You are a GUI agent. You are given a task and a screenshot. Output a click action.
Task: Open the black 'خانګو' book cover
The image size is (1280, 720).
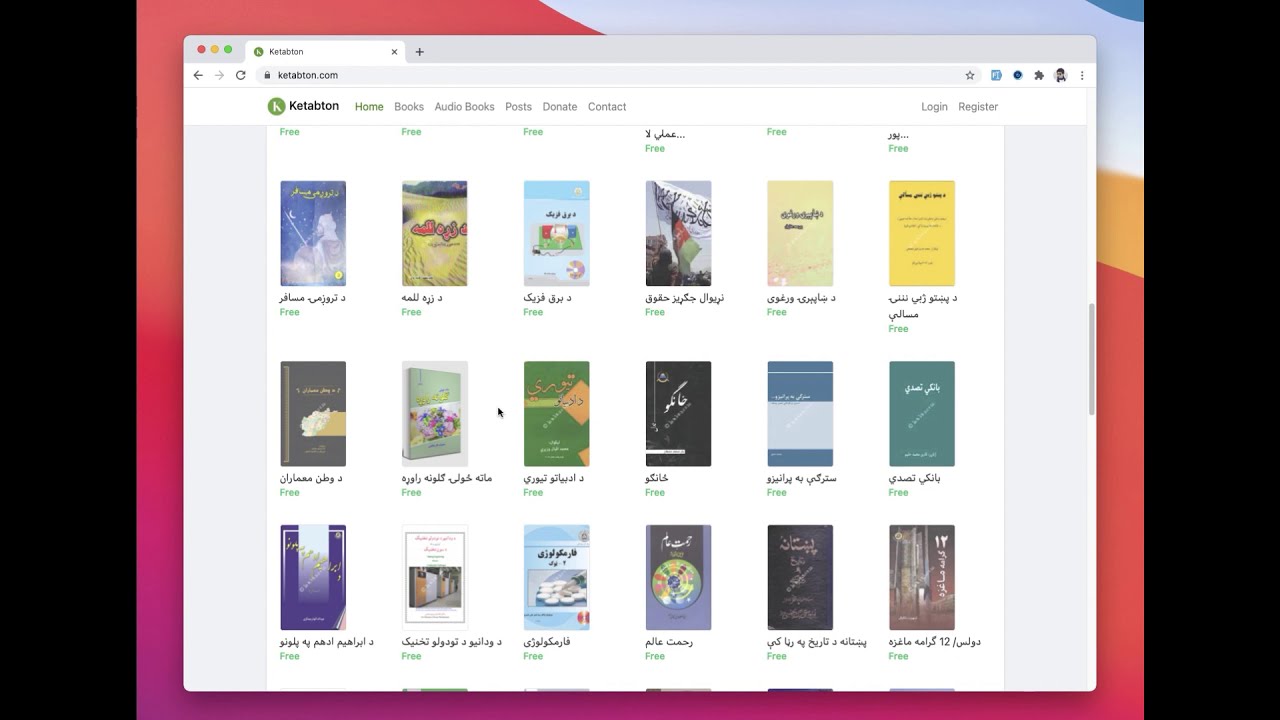click(678, 414)
